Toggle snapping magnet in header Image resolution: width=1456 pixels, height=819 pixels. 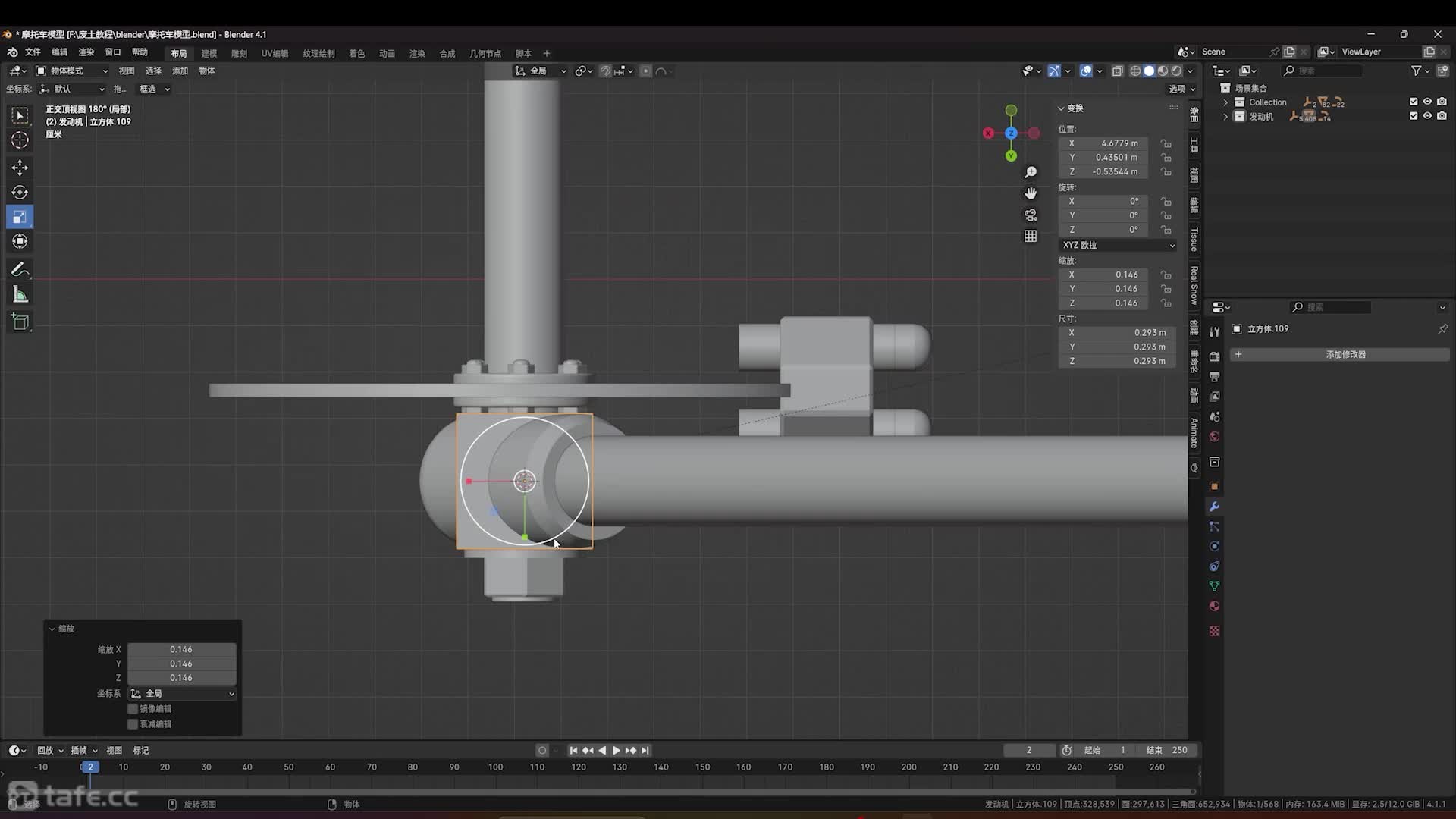(605, 71)
